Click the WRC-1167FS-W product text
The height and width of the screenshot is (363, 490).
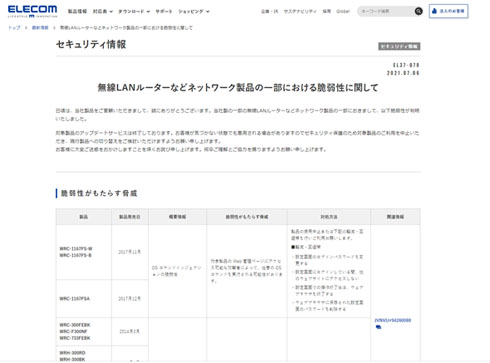(x=76, y=249)
